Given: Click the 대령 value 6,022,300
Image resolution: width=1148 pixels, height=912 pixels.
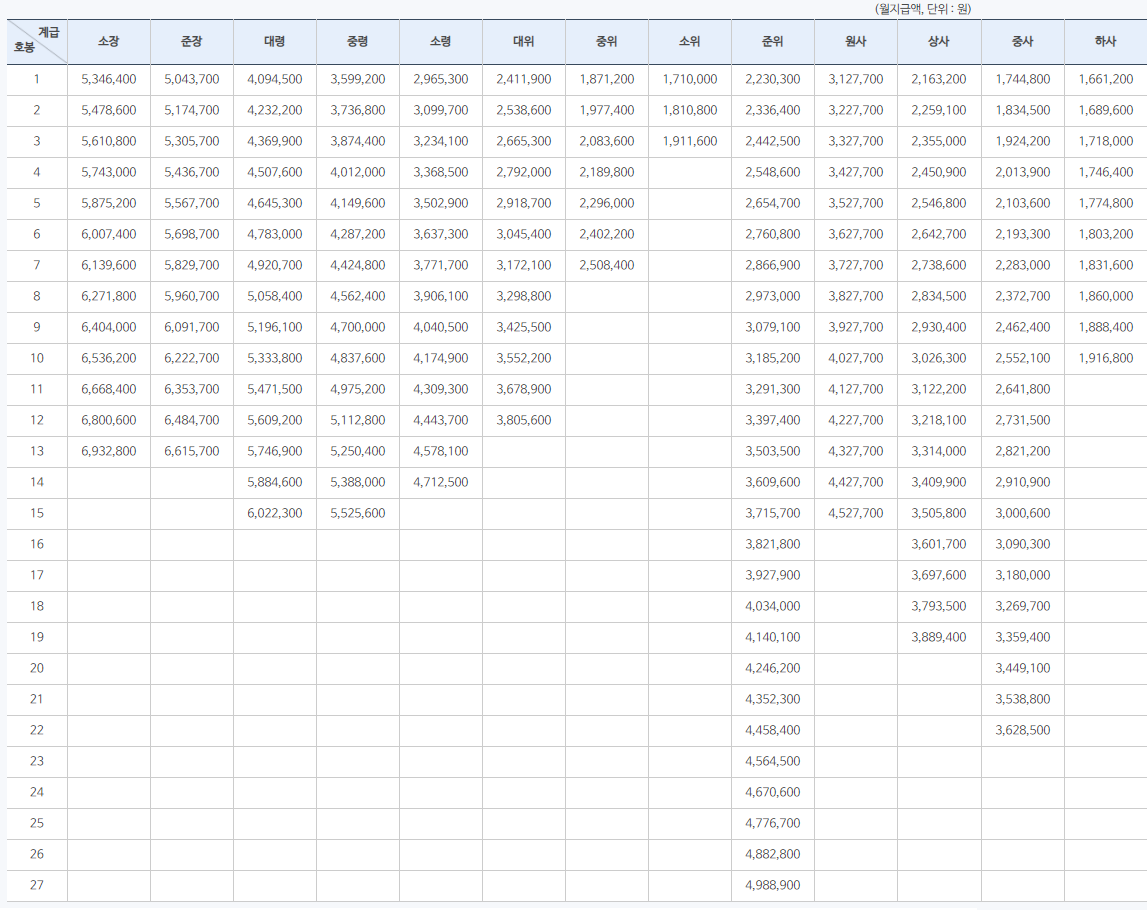Looking at the screenshot, I should click(x=275, y=513).
